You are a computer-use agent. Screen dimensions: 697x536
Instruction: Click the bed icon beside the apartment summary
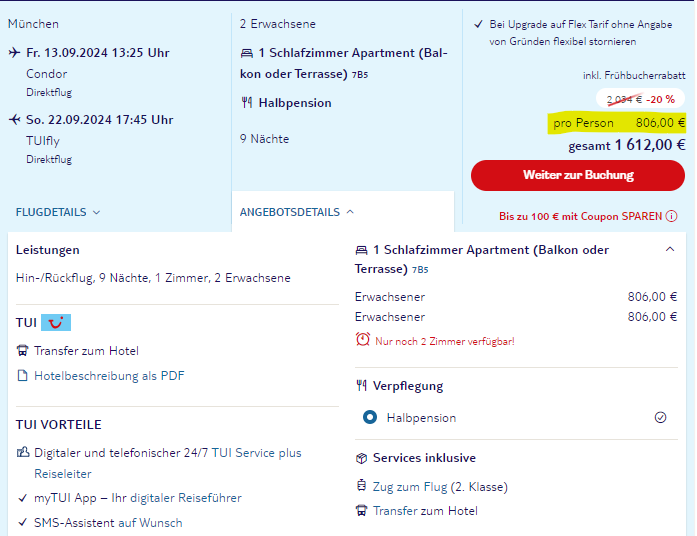[x=247, y=53]
